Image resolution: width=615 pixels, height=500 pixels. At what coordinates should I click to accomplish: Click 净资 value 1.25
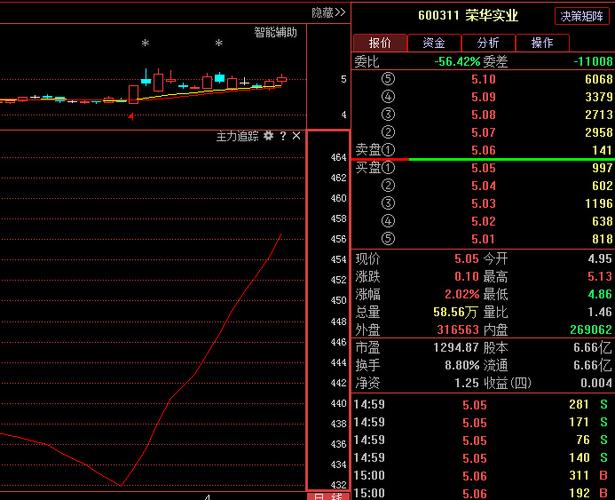[467, 383]
